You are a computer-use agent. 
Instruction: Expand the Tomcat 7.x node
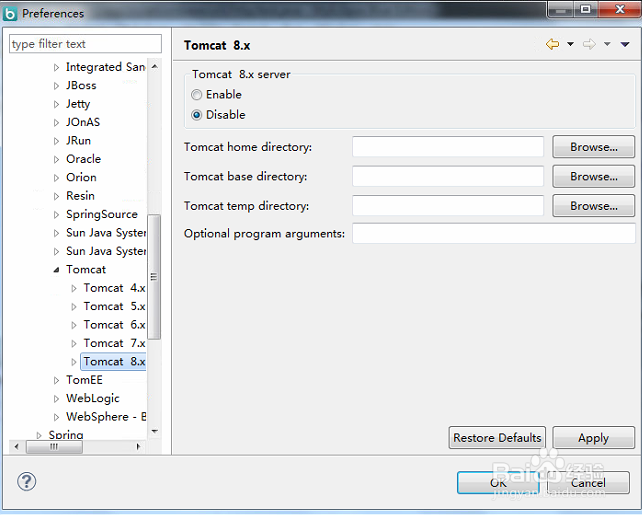click(x=74, y=344)
